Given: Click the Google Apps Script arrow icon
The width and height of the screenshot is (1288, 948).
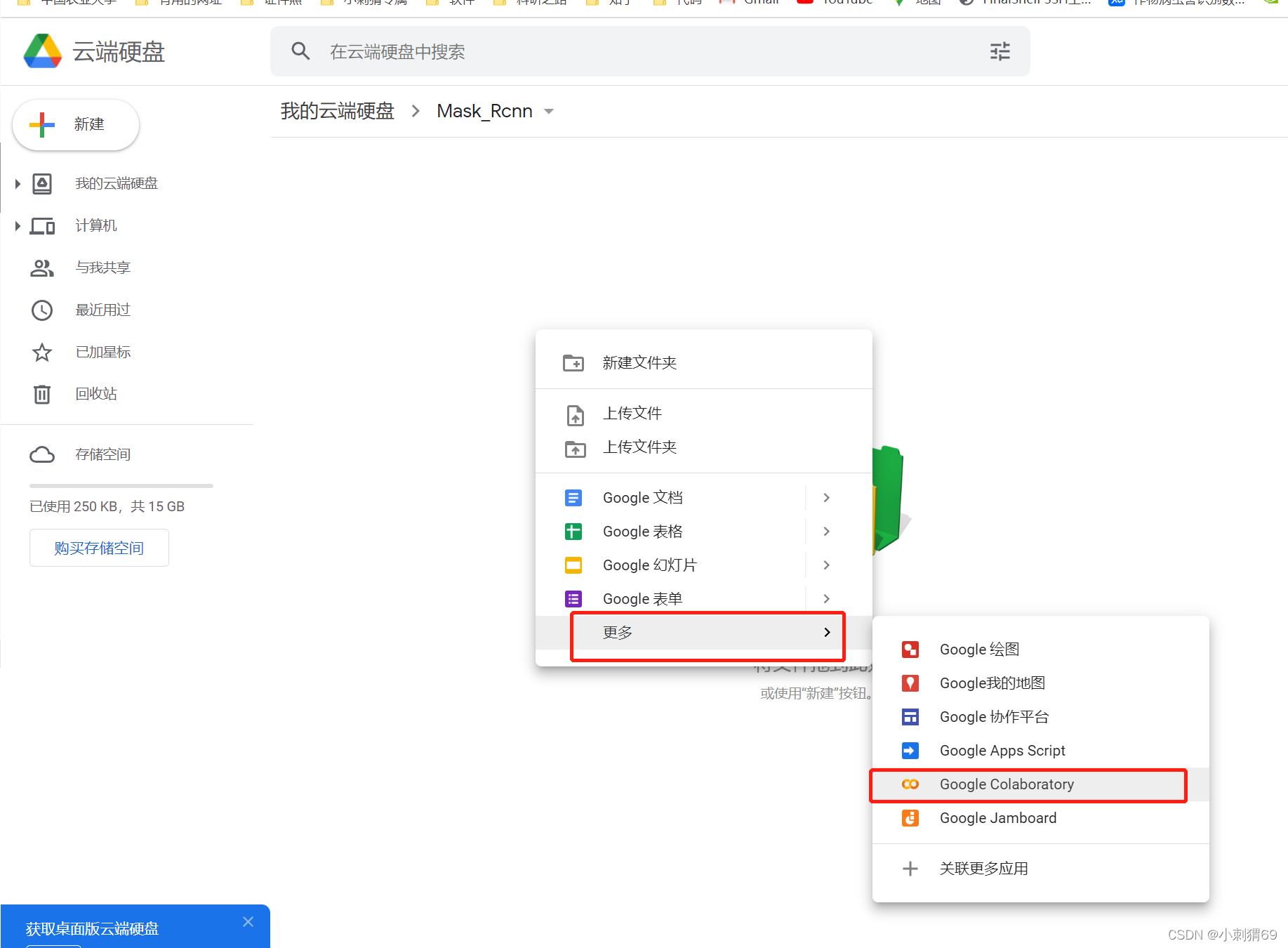Looking at the screenshot, I should [910, 751].
